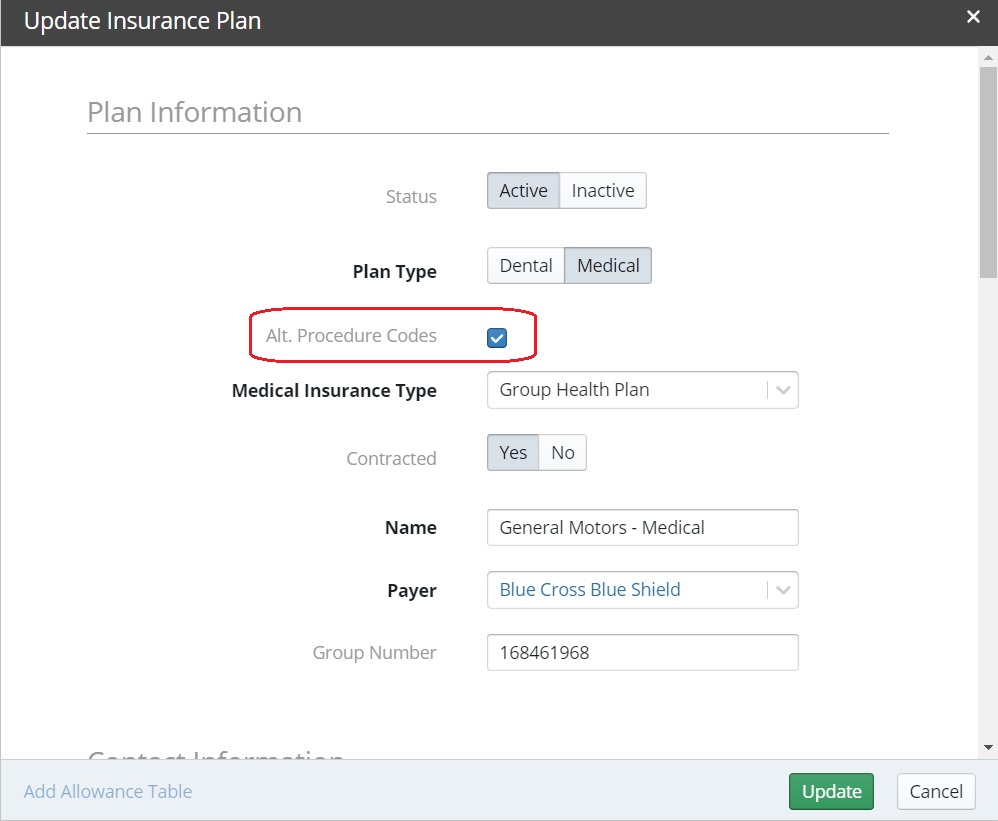Edit the Name field containing General Motors - Medical

pos(642,527)
